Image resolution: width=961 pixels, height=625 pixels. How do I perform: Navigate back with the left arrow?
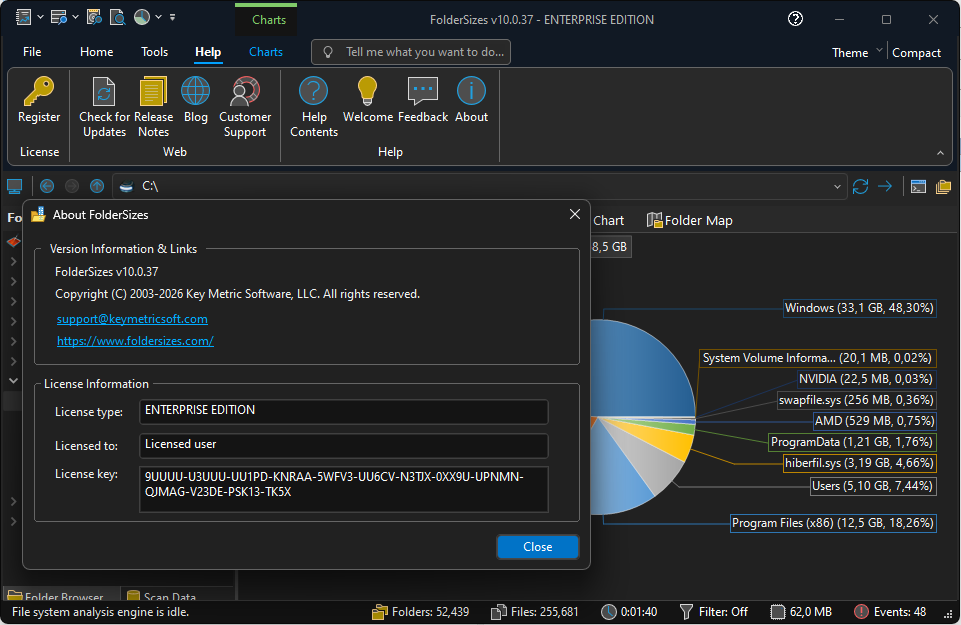(47, 186)
